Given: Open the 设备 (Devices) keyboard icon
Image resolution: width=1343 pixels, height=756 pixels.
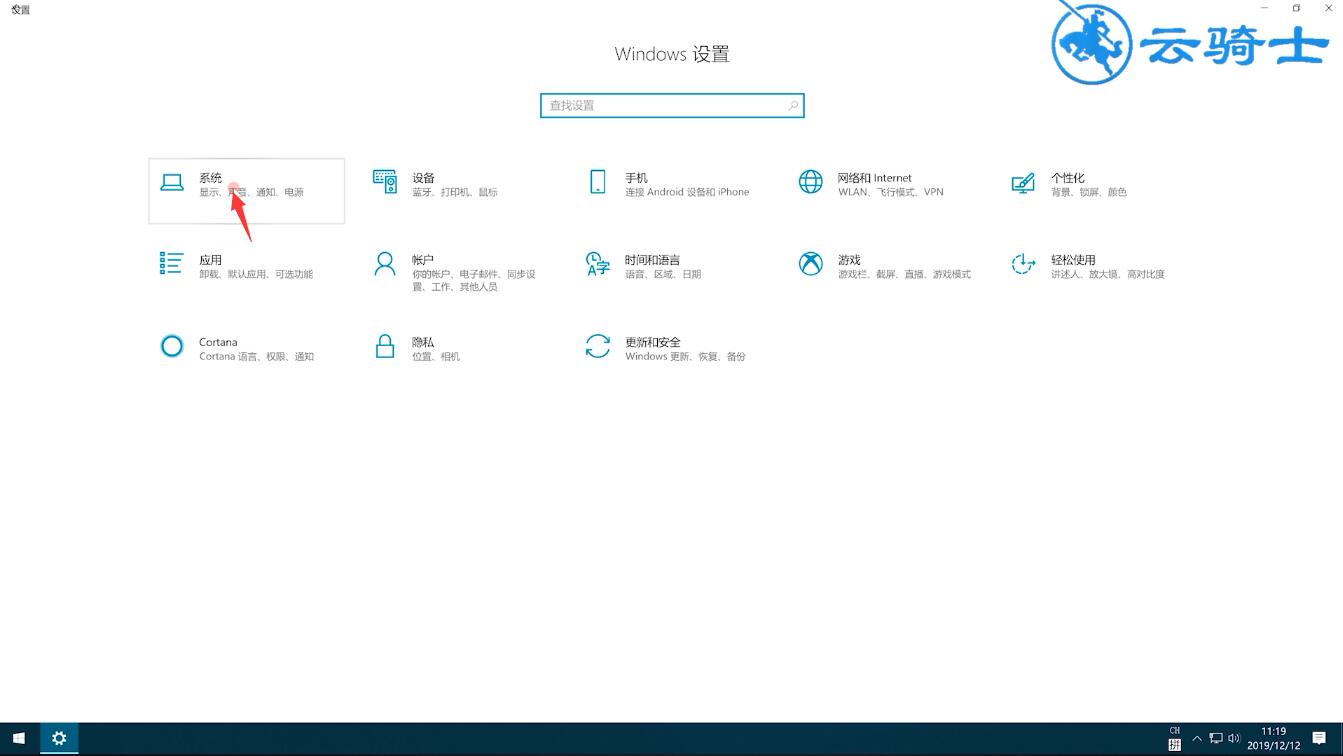Looking at the screenshot, I should 385,182.
